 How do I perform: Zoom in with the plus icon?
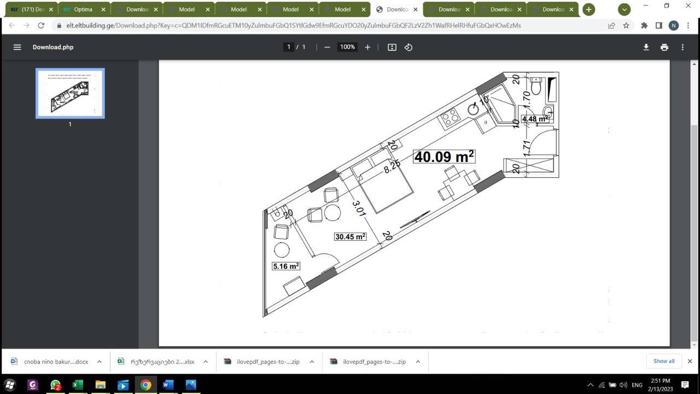point(367,47)
